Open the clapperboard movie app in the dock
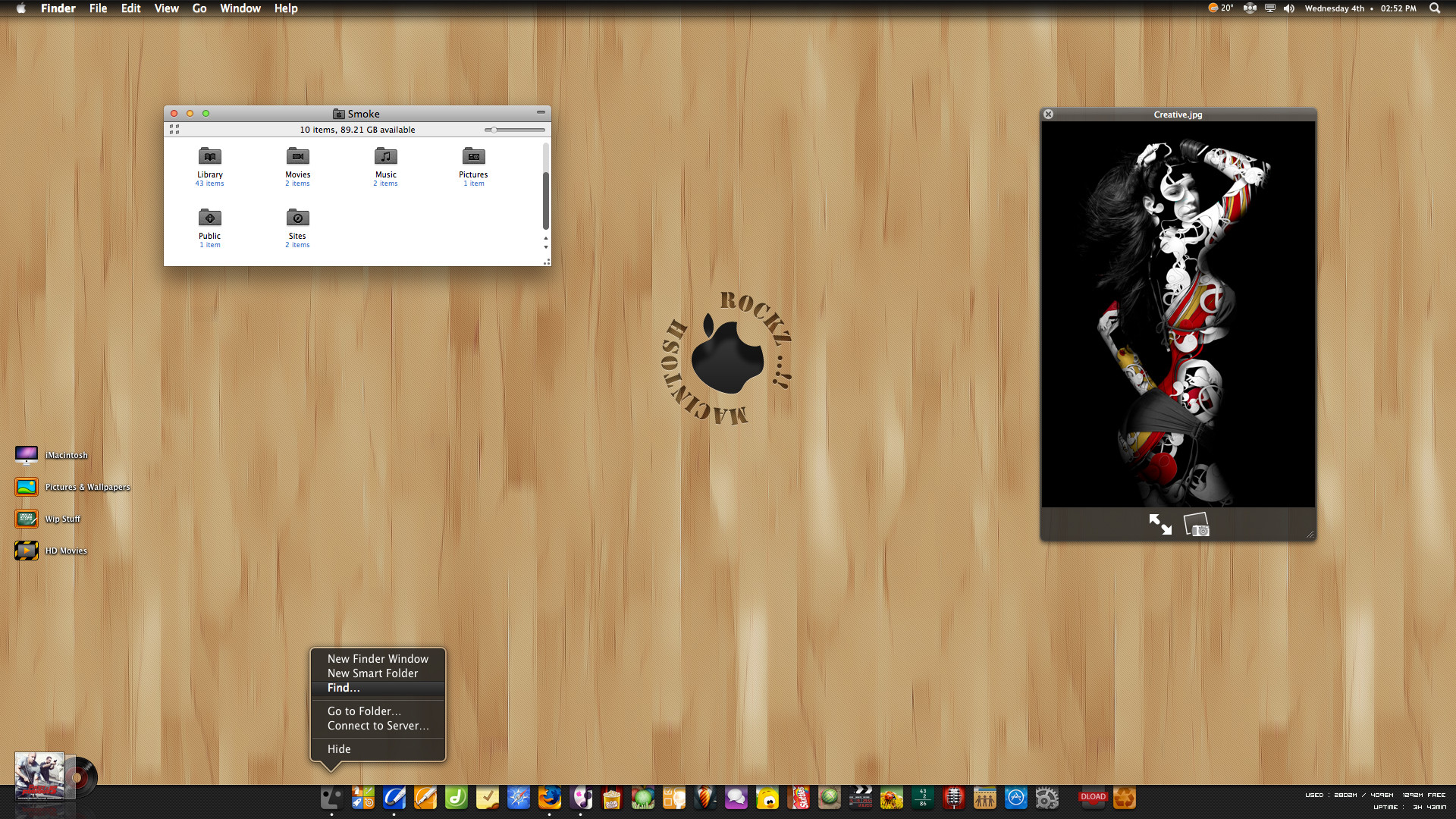This screenshot has width=1456, height=819. pos(861,798)
